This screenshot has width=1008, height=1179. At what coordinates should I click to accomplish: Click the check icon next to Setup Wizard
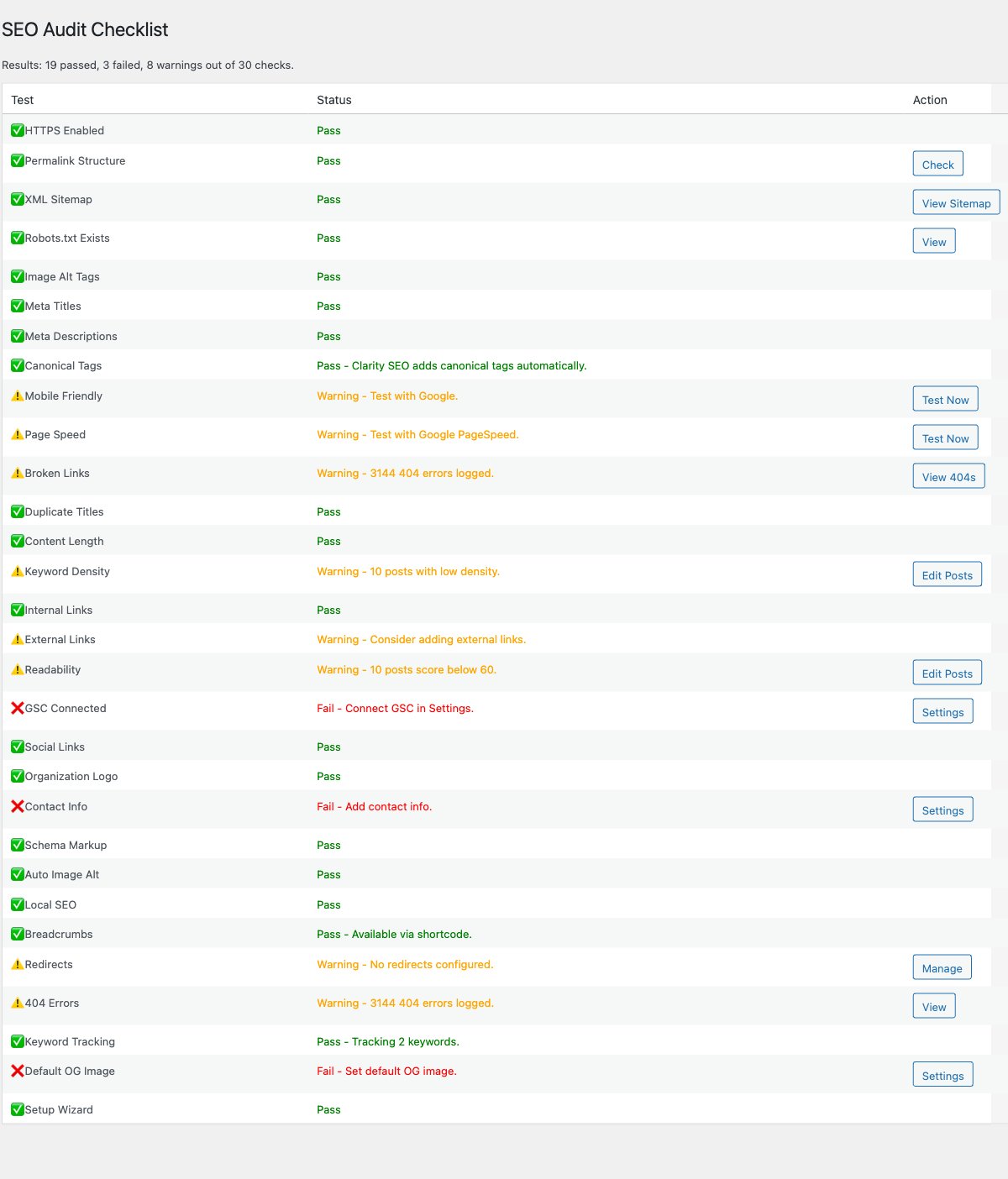(x=18, y=1109)
